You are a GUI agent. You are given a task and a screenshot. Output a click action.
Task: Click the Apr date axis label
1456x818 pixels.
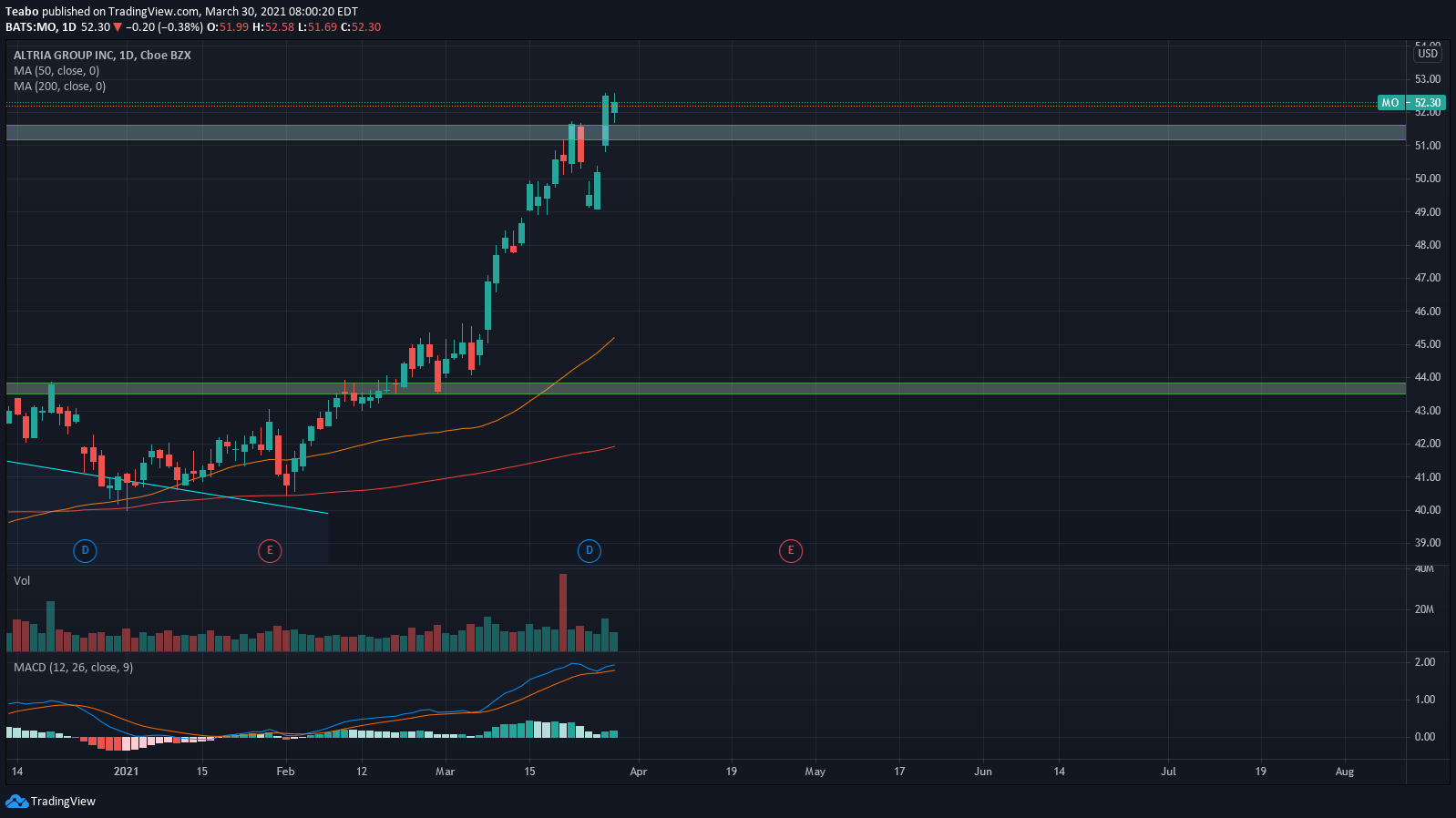[x=639, y=772]
